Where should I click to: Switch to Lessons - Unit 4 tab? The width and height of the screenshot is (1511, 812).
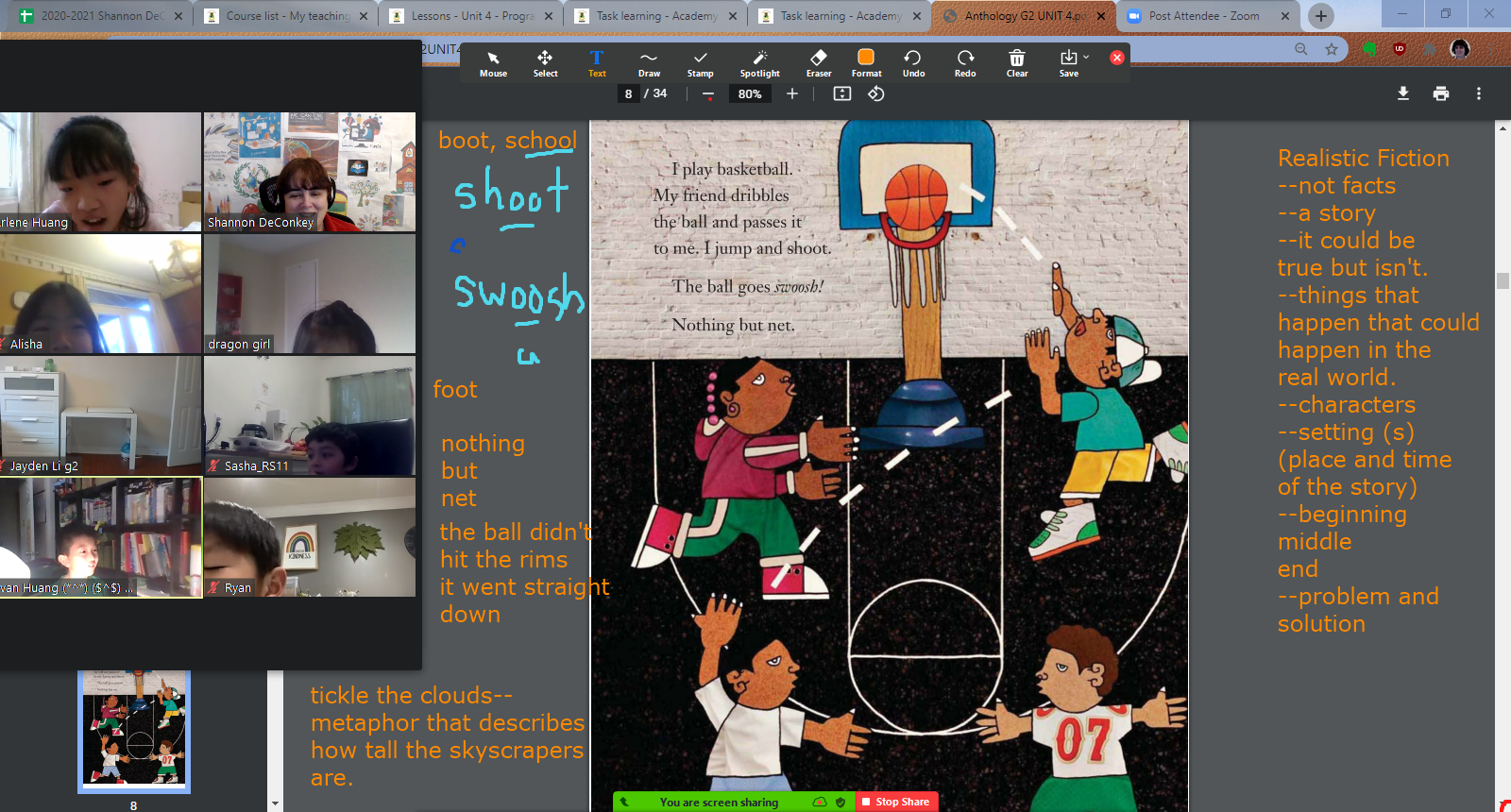click(468, 16)
